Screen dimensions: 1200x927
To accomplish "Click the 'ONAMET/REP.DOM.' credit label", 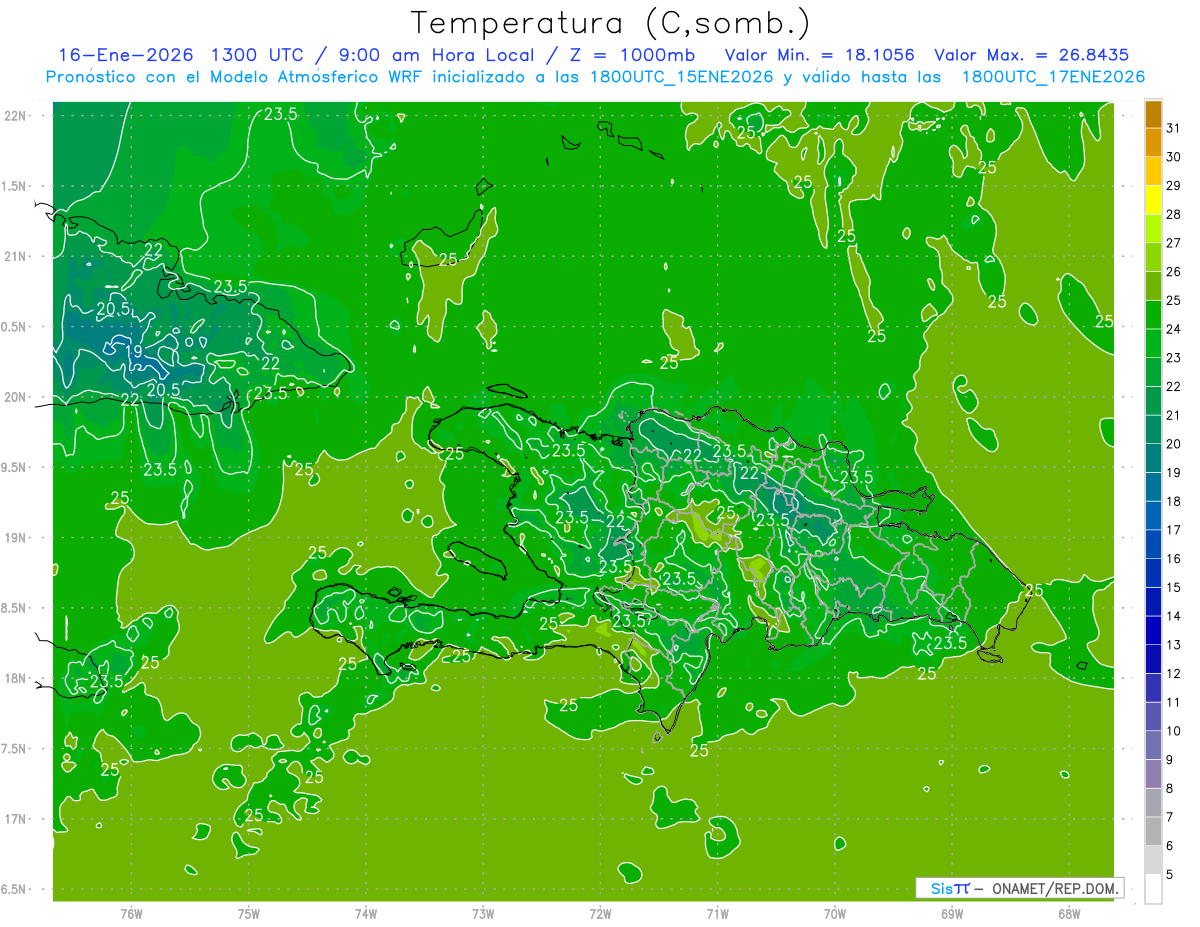I will tap(1054, 888).
